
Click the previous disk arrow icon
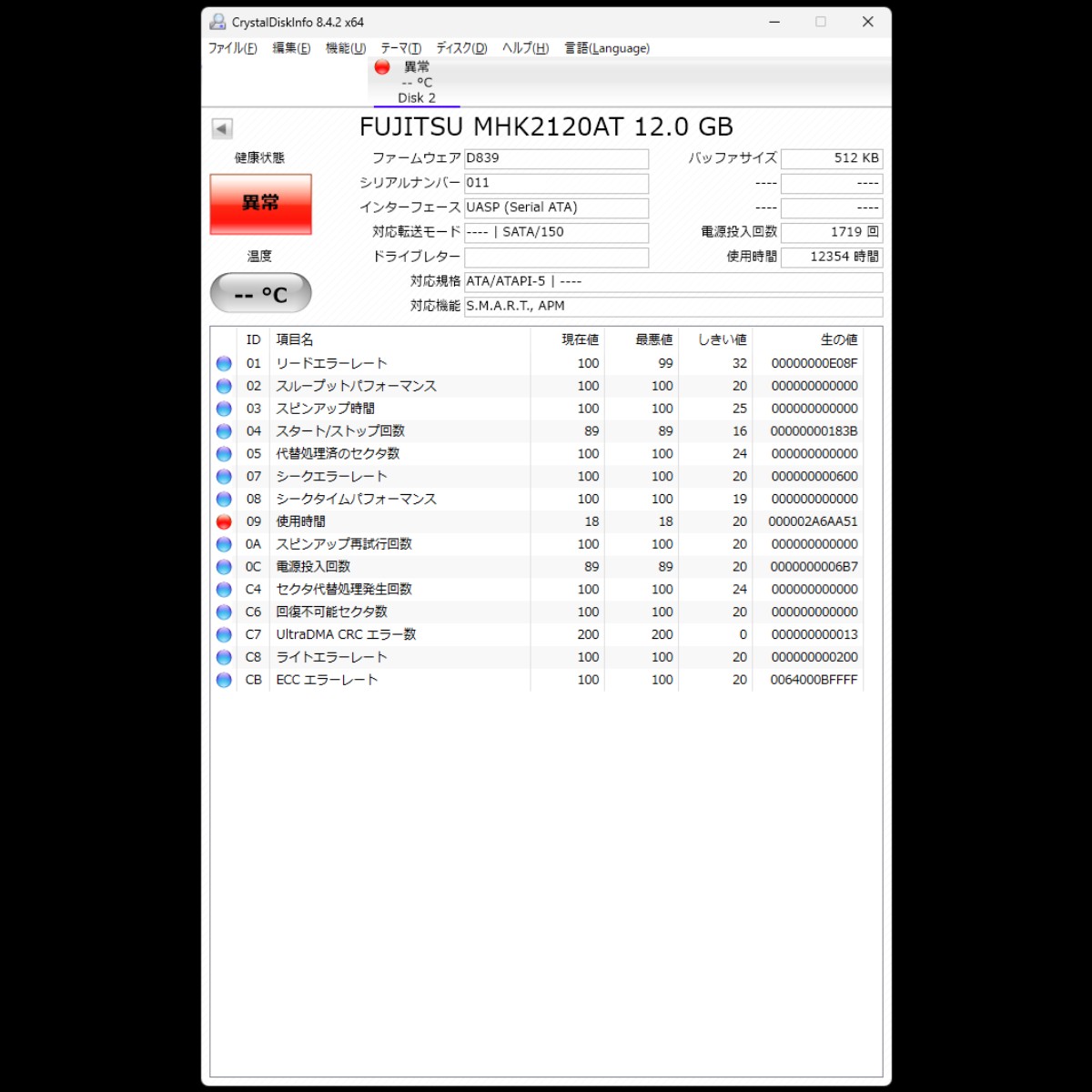[x=222, y=128]
